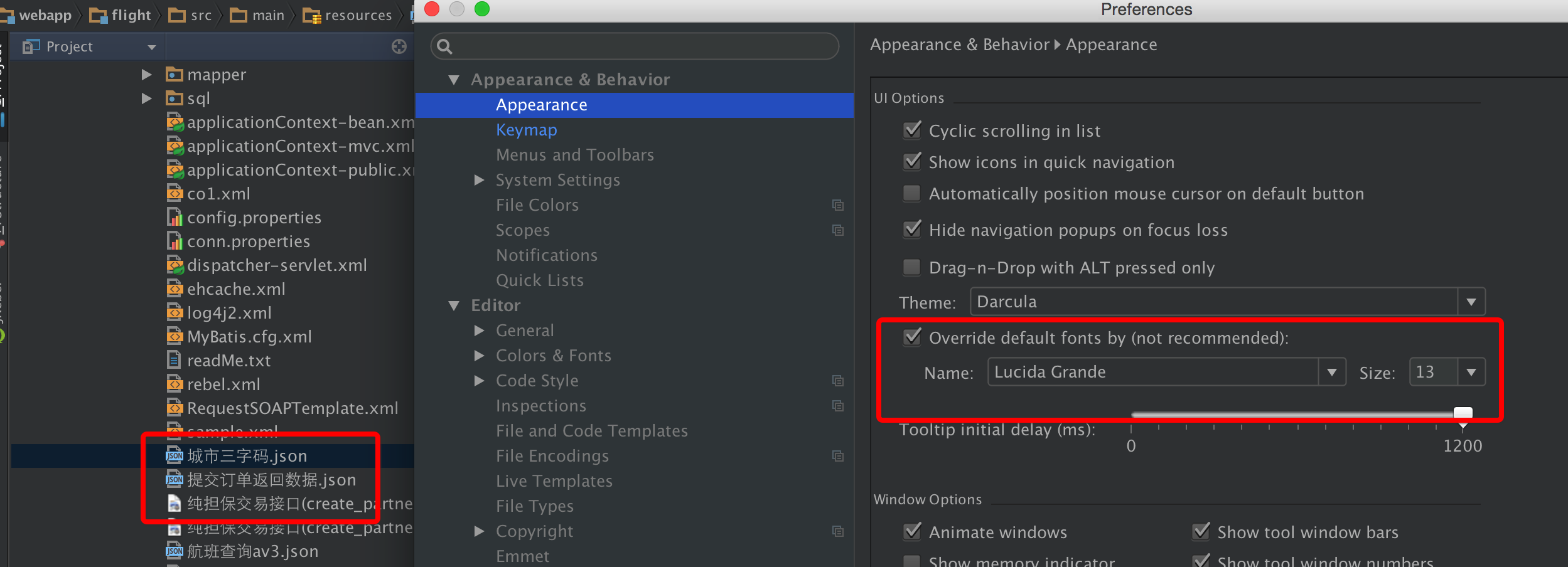This screenshot has height=567, width=1568.
Task: Open Emmet settings
Action: 523,556
